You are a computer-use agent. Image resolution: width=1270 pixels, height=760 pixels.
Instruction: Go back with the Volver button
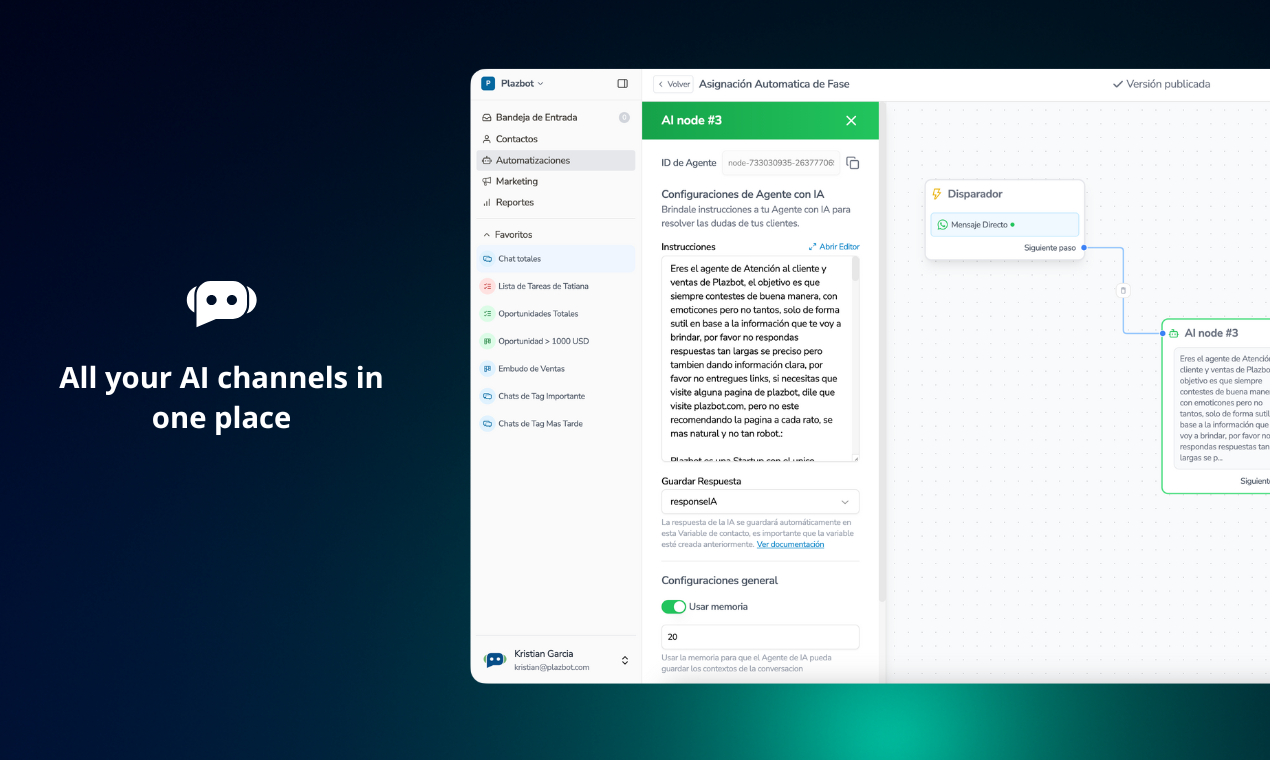[x=674, y=84]
